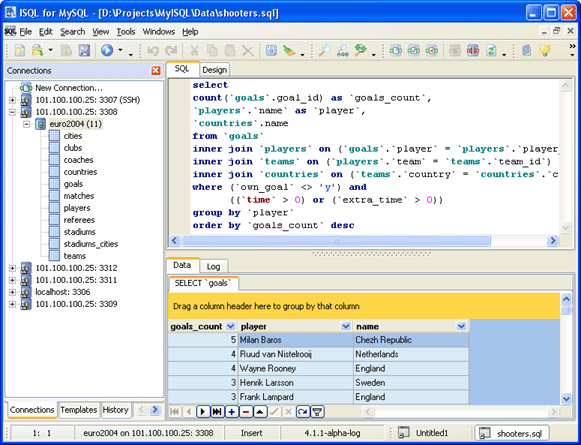Click the clear brush icon in toolbar
Image resolution: width=581 pixels, height=445 pixels.
pyautogui.click(x=289, y=50)
